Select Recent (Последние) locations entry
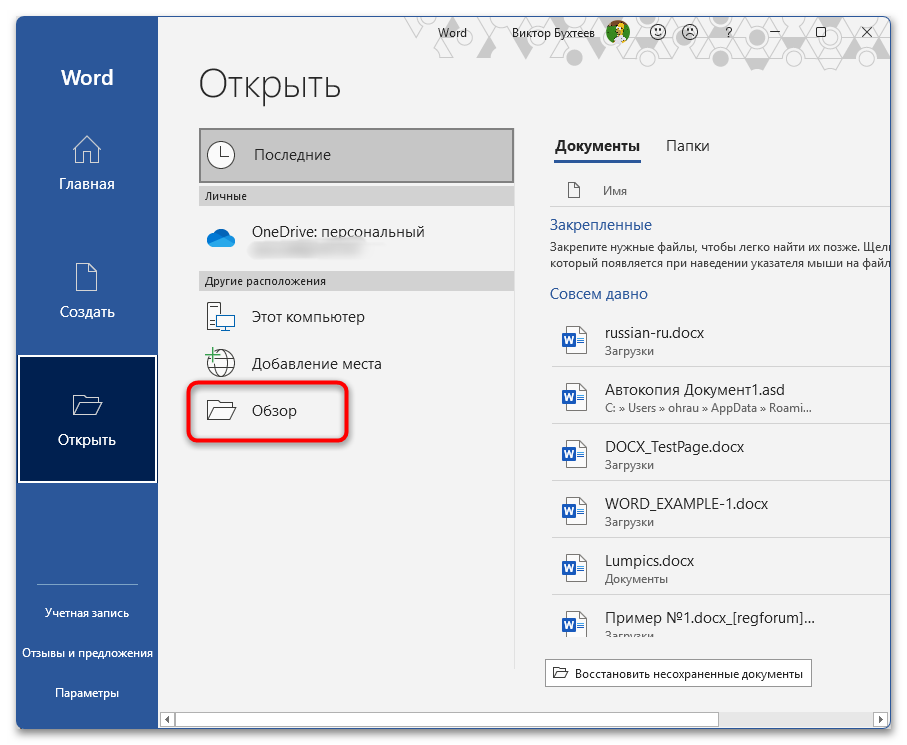The image size is (907, 745). (357, 155)
